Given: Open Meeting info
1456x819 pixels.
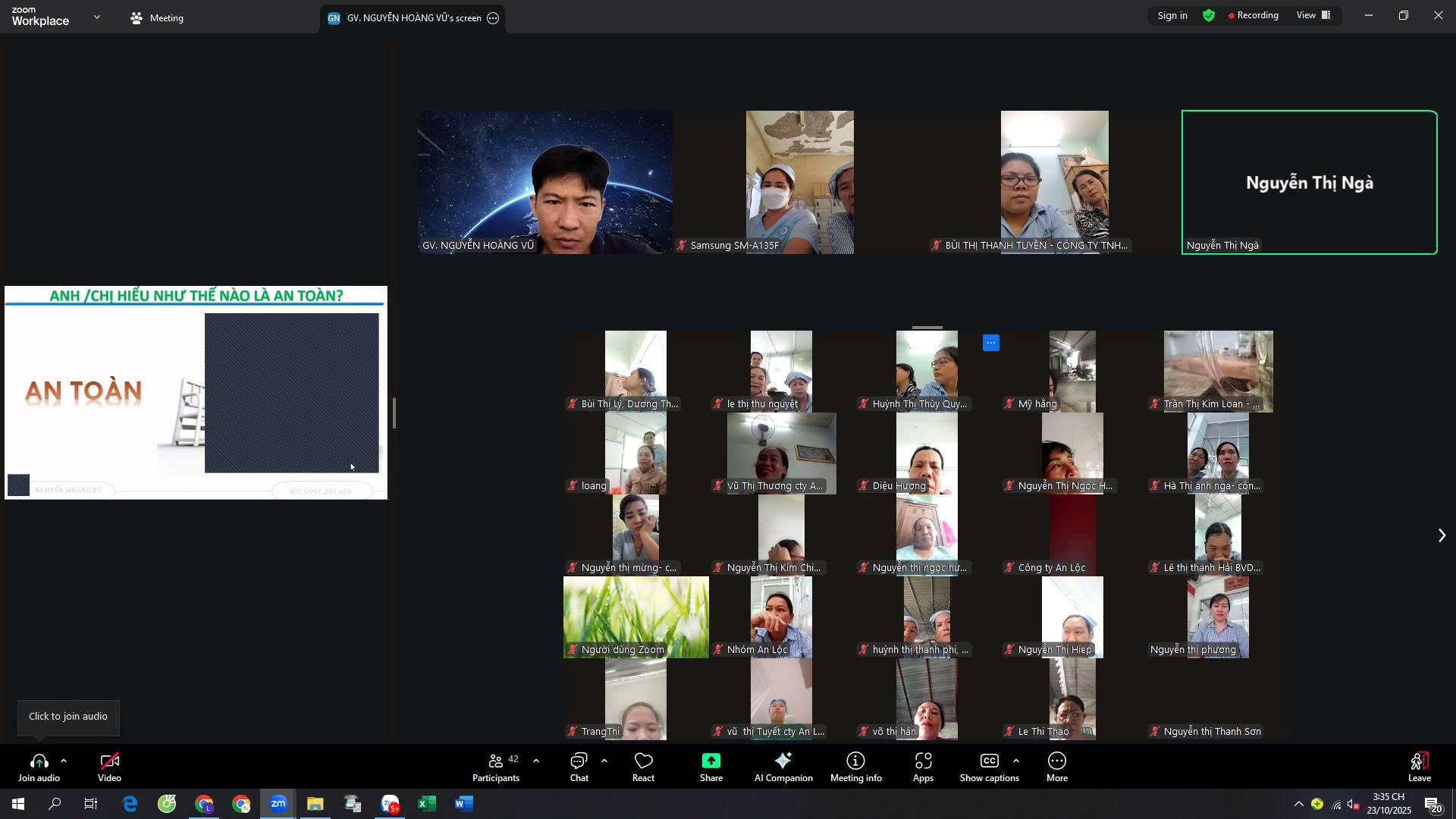Looking at the screenshot, I should click(x=855, y=767).
